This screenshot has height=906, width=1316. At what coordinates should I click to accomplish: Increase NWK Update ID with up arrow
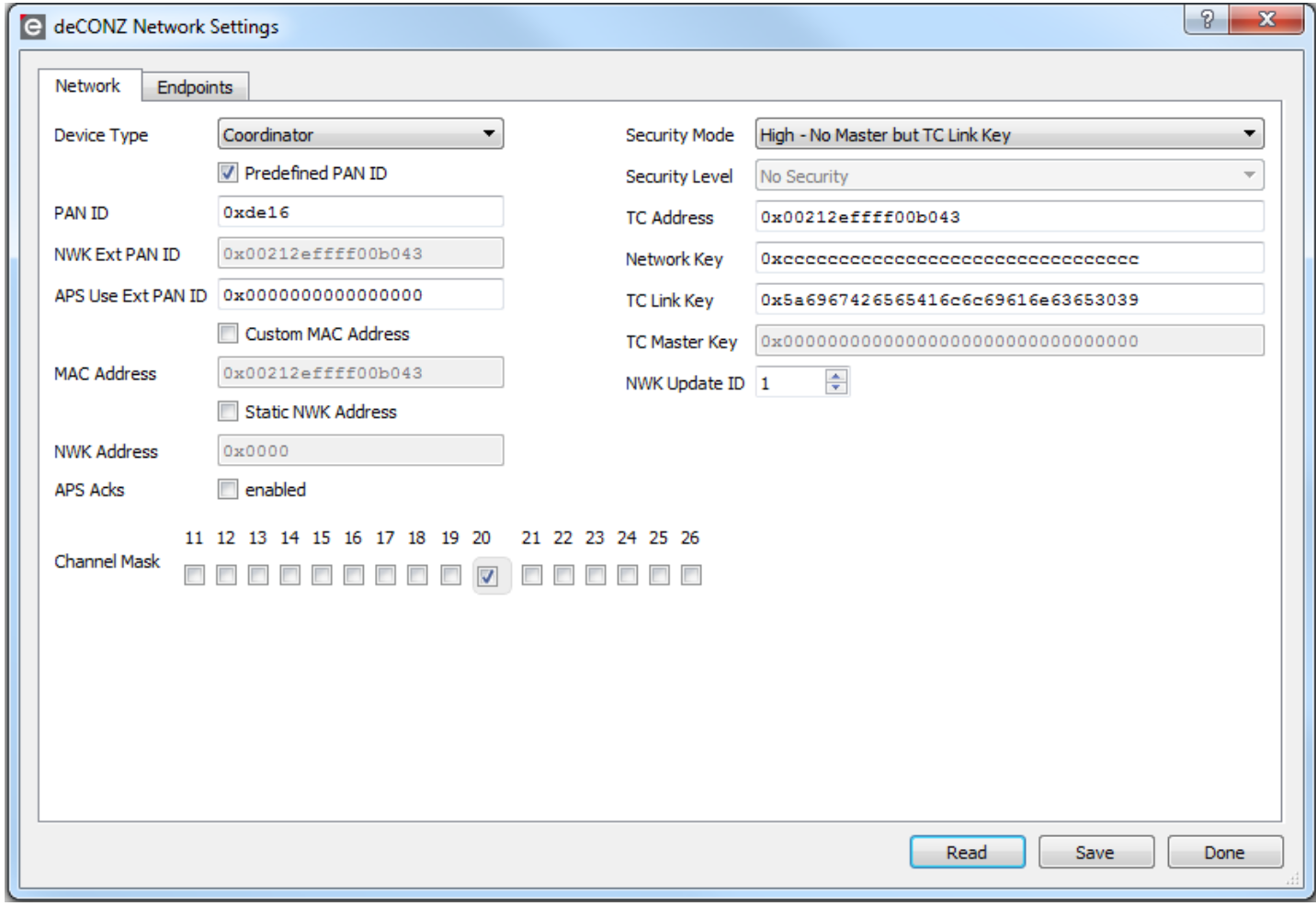click(x=835, y=375)
